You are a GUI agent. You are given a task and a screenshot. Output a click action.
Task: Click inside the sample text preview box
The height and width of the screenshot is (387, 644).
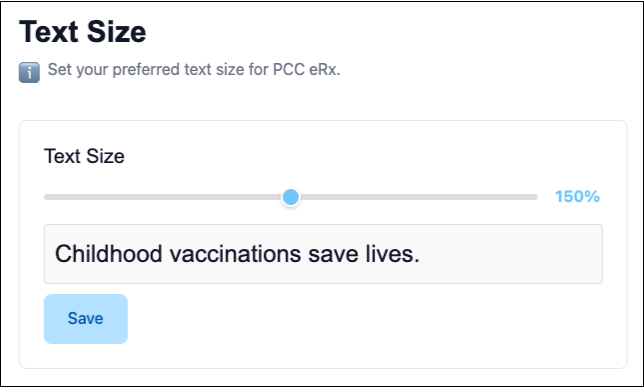[323, 254]
